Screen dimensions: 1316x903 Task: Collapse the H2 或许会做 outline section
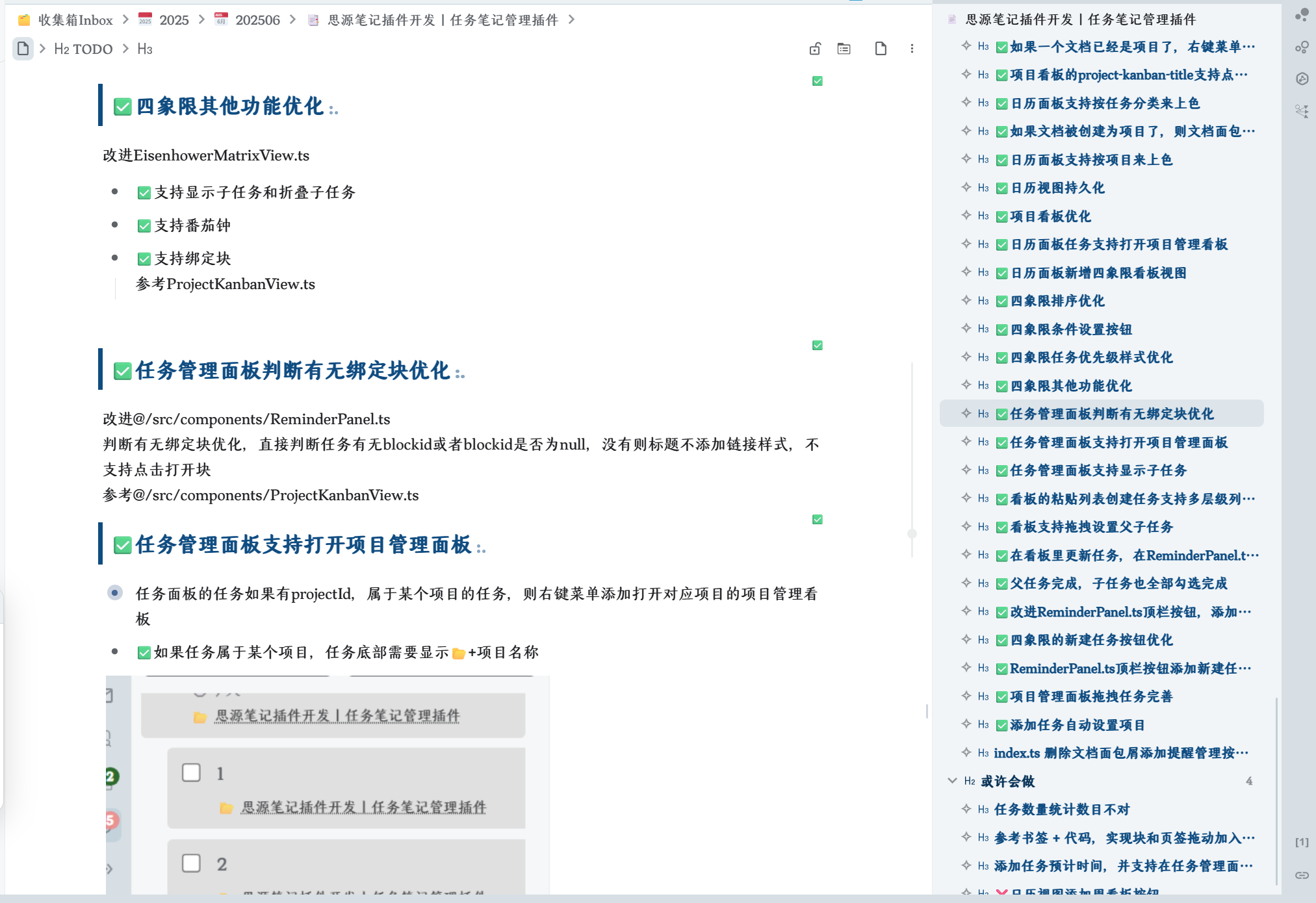[x=952, y=781]
